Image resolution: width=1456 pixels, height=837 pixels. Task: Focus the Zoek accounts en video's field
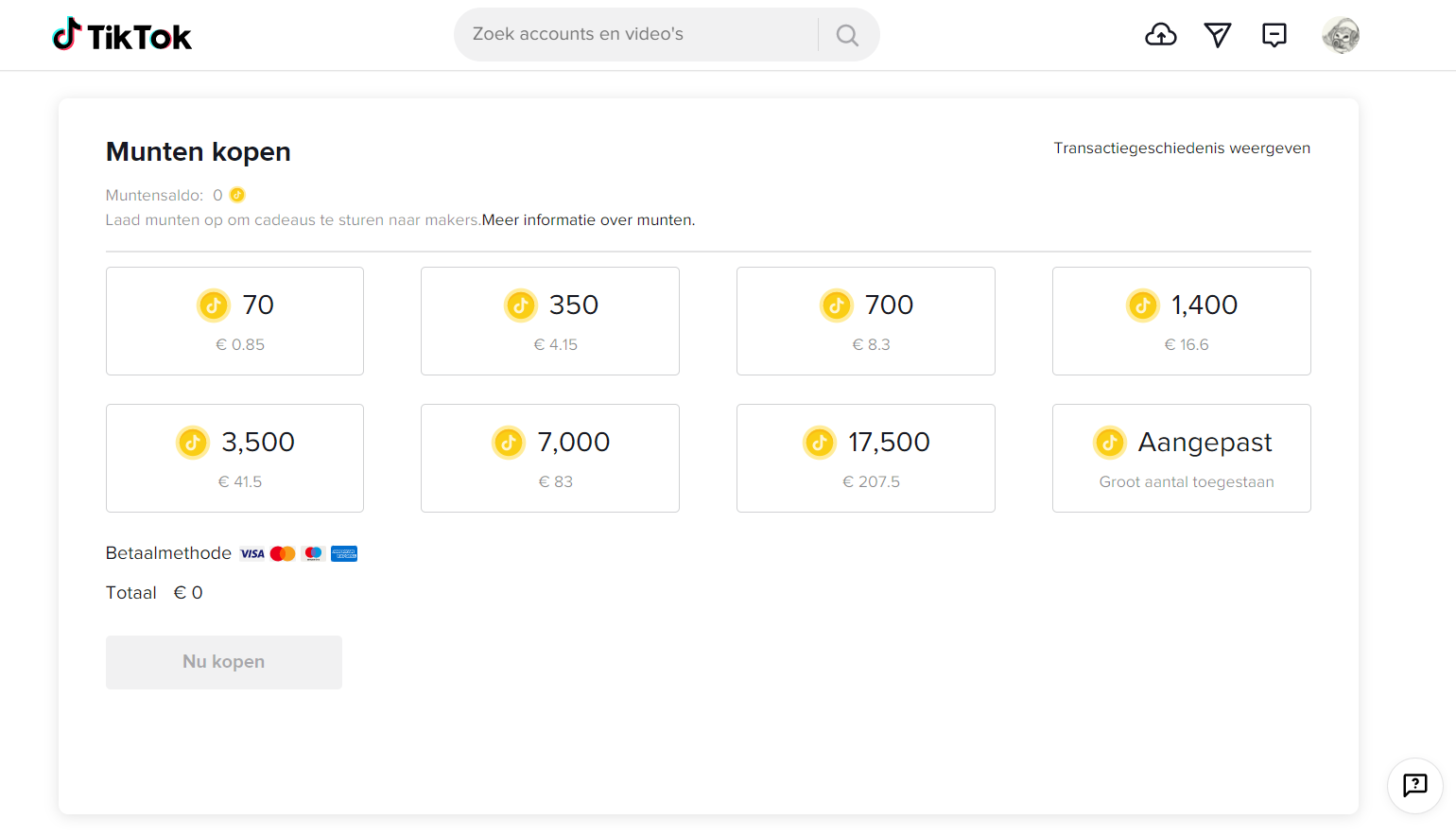coord(633,35)
